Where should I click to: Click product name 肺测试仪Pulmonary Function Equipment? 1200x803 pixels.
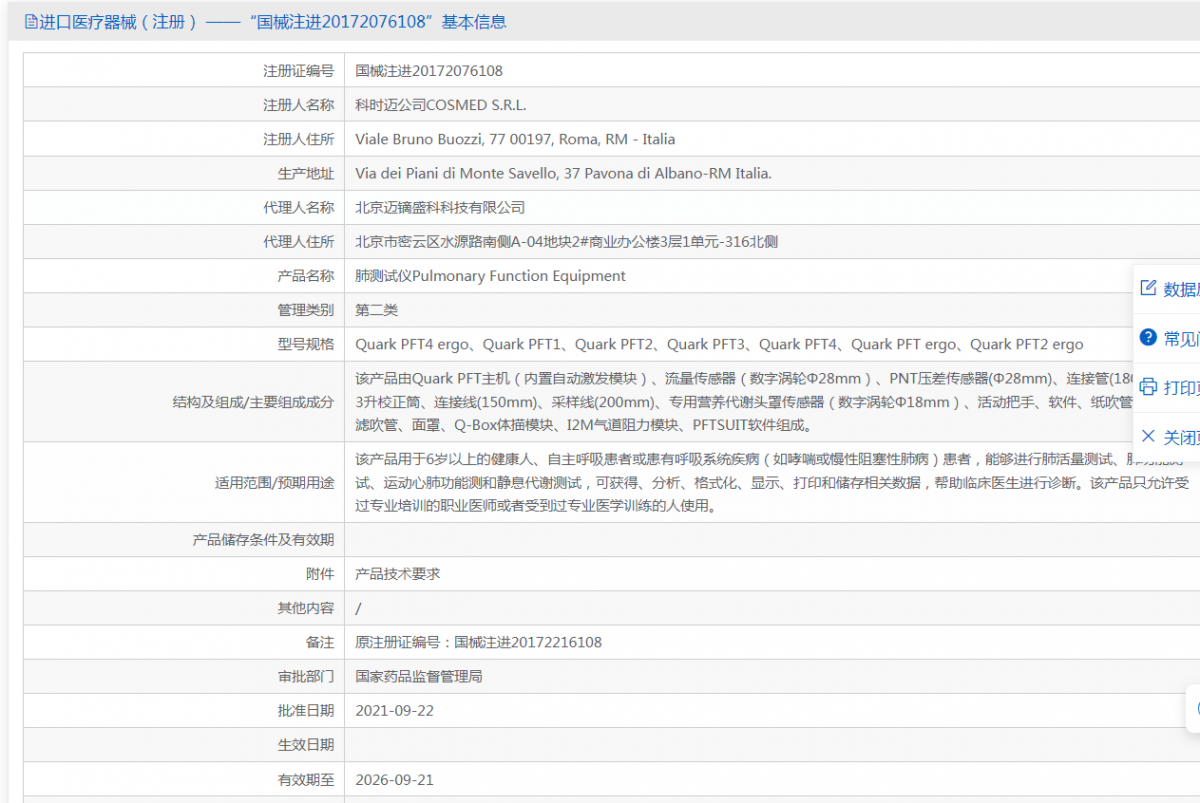(491, 276)
